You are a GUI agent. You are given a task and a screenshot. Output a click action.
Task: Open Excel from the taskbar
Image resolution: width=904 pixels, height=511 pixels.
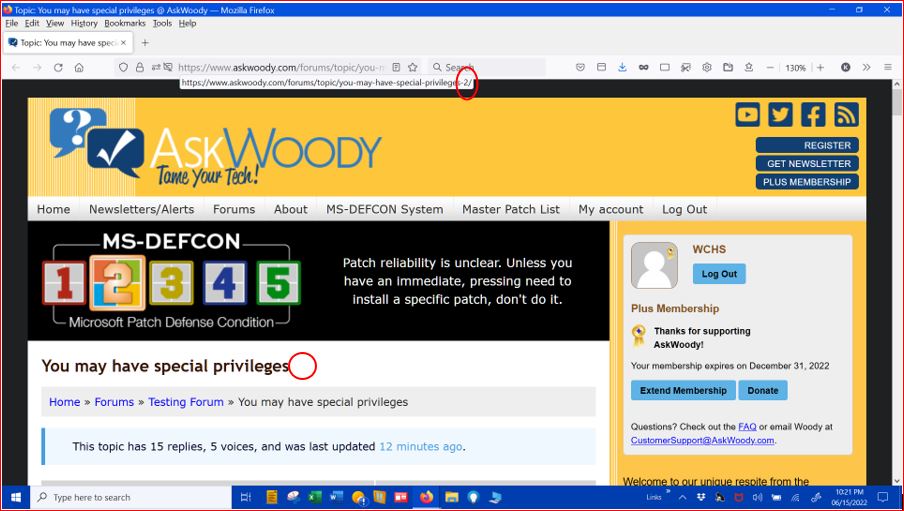click(315, 497)
